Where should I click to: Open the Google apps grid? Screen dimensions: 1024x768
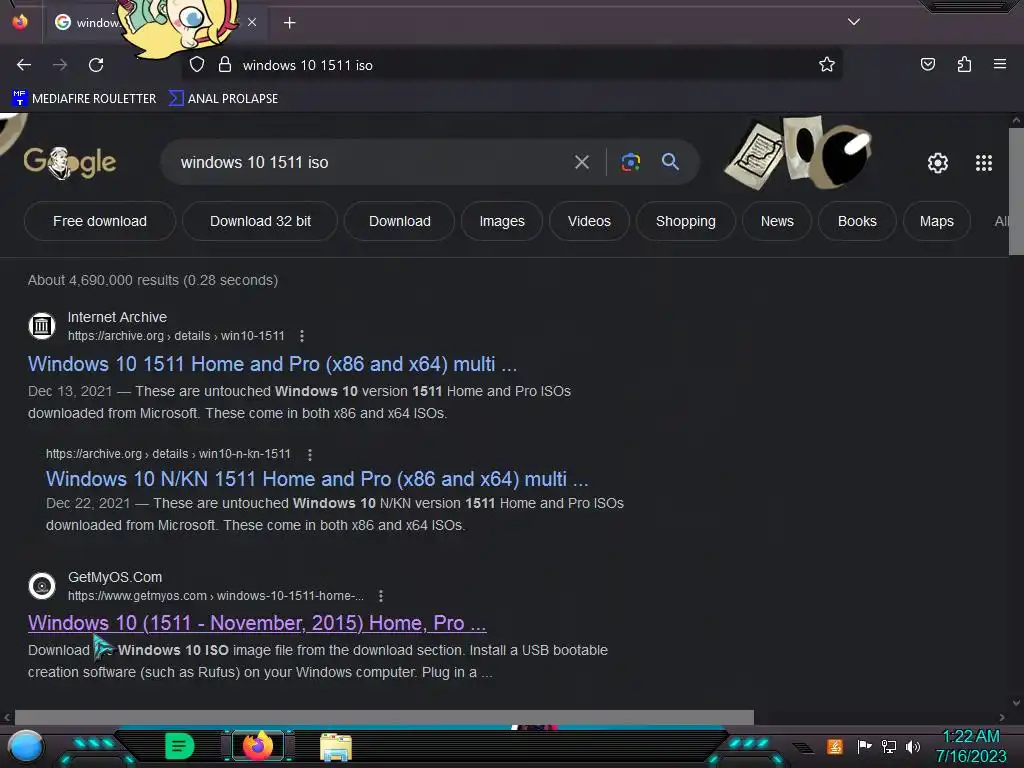point(984,163)
